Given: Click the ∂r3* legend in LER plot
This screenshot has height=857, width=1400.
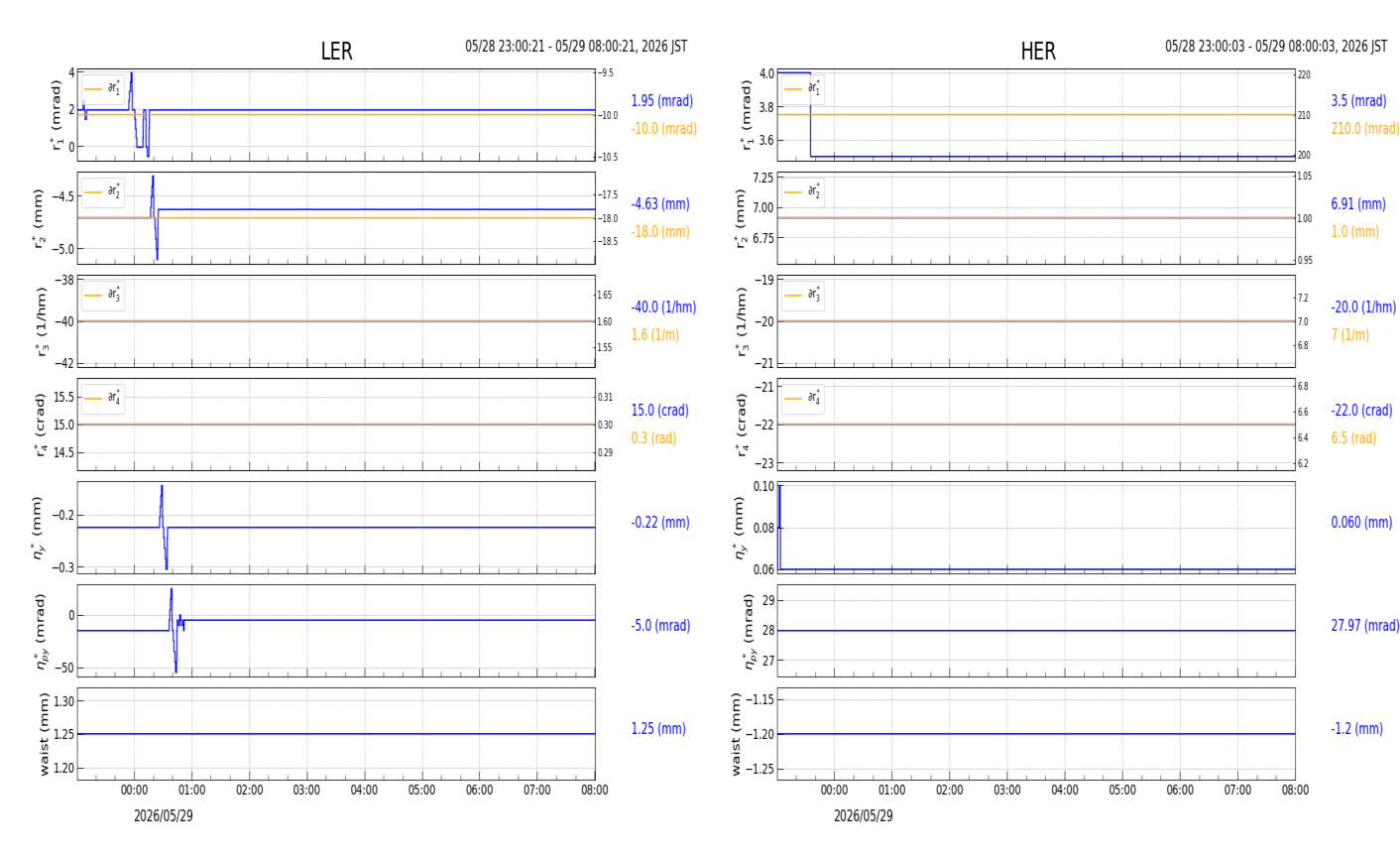Looking at the screenshot, I should [103, 295].
